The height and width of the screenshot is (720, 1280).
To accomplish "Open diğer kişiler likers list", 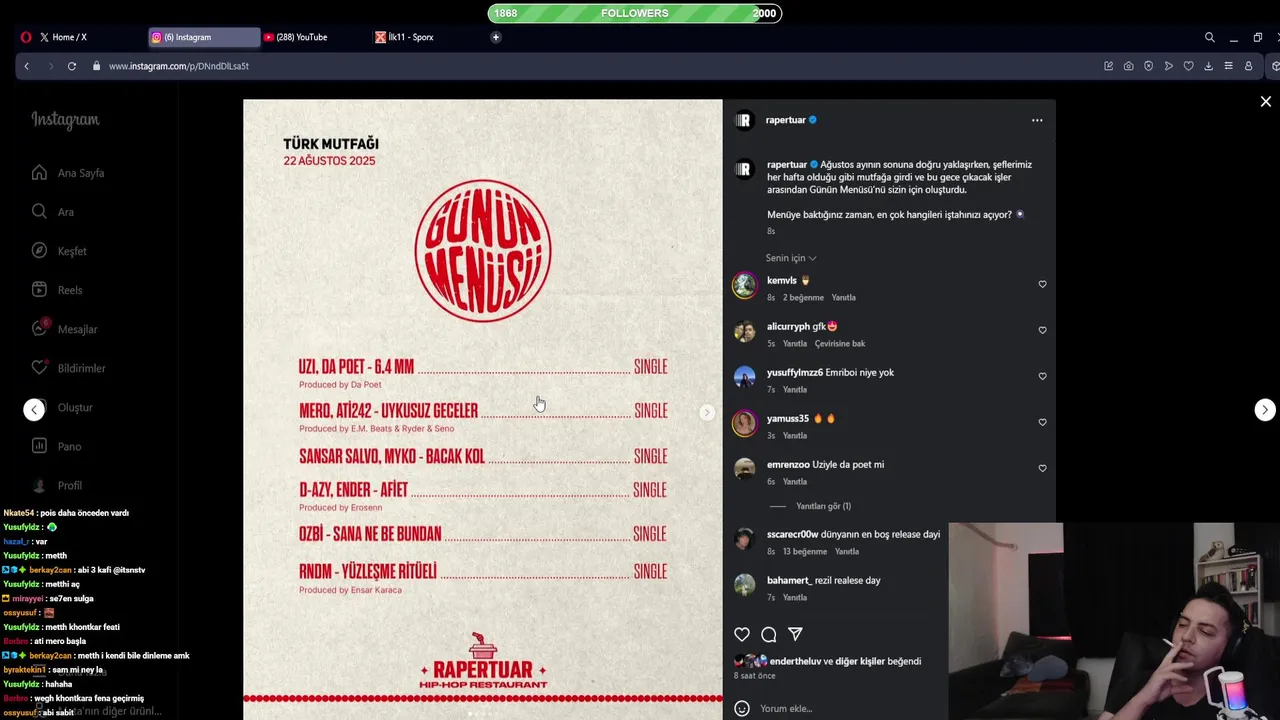I will (x=860, y=661).
